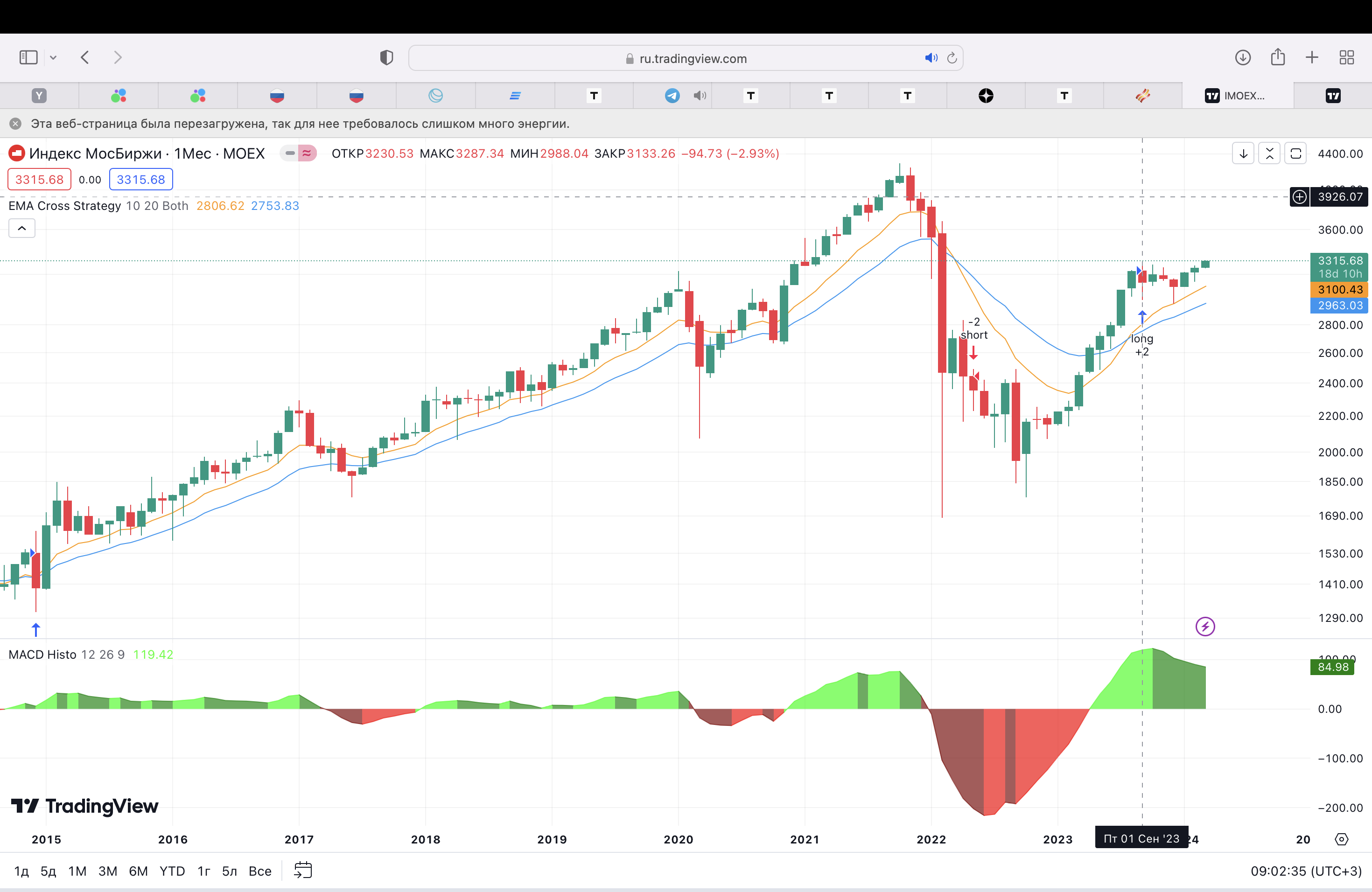Click the plus icon at 3926.07 price label
Viewport: 1372px width, 892px height.
(x=1299, y=197)
